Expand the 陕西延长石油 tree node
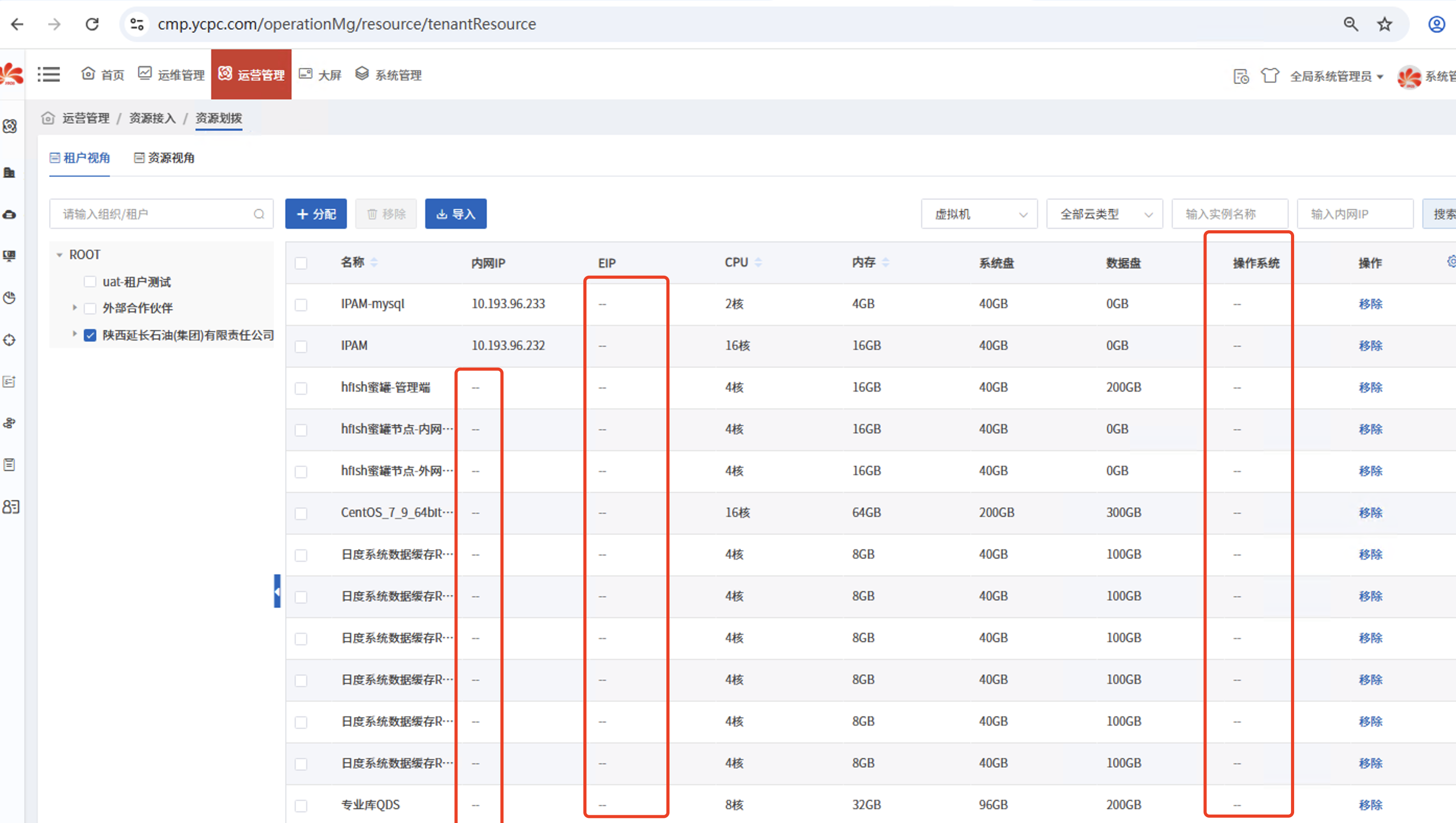The image size is (1456, 823). tap(74, 334)
